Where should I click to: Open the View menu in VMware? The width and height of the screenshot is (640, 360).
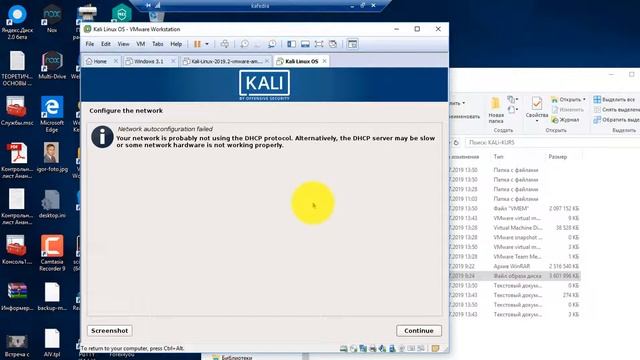123,44
